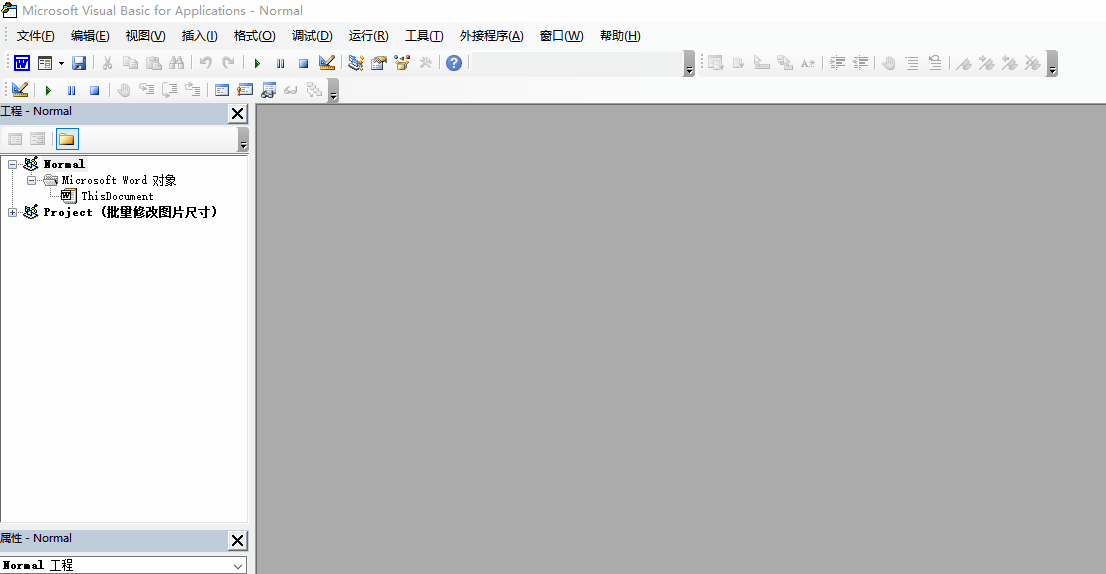Click the Reset stop icon in Debug toolbar
Viewport: 1106px width, 574px height.
pos(95,90)
